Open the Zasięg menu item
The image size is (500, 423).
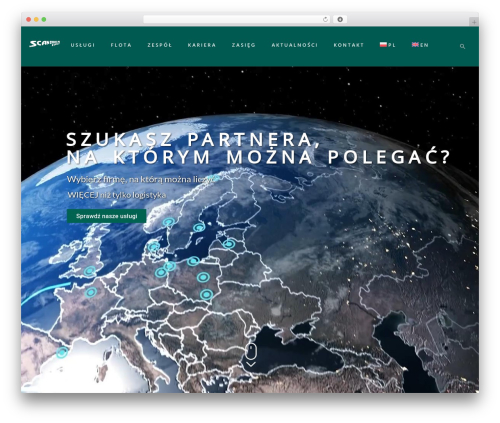click(244, 45)
